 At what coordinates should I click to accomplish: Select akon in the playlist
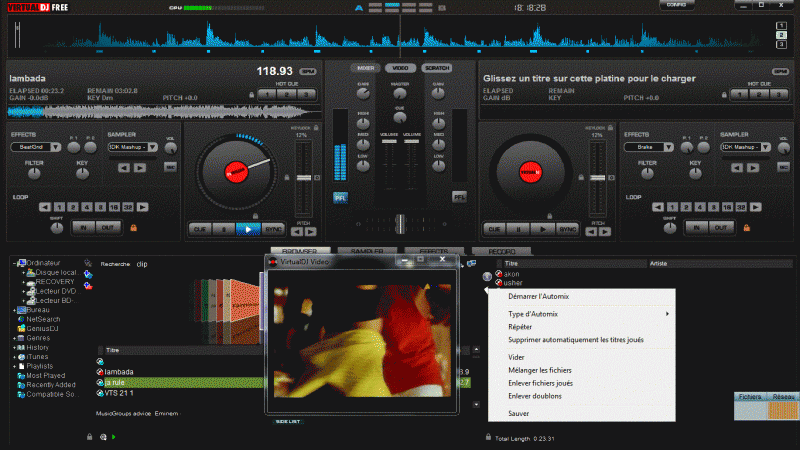tap(511, 274)
